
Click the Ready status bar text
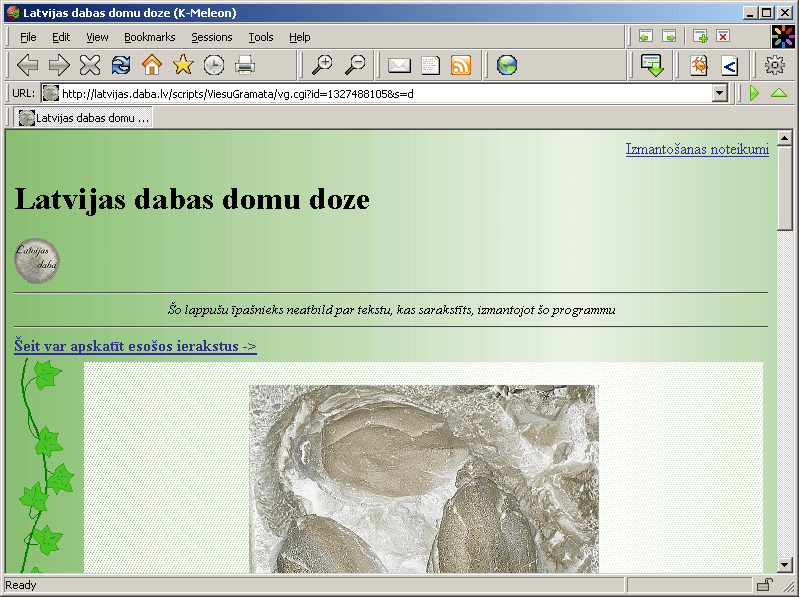pyautogui.click(x=21, y=585)
